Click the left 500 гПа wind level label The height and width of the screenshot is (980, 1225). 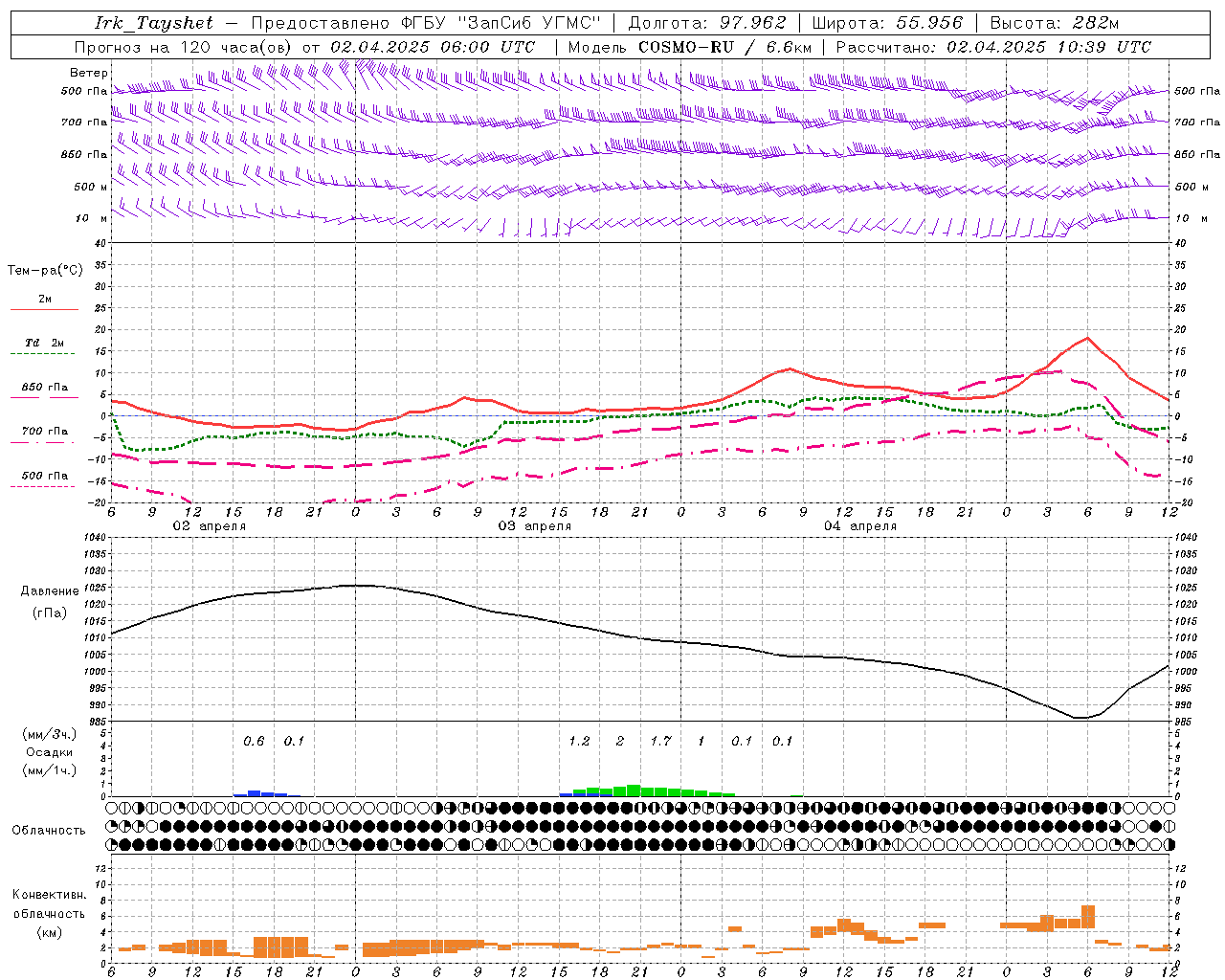pos(84,91)
